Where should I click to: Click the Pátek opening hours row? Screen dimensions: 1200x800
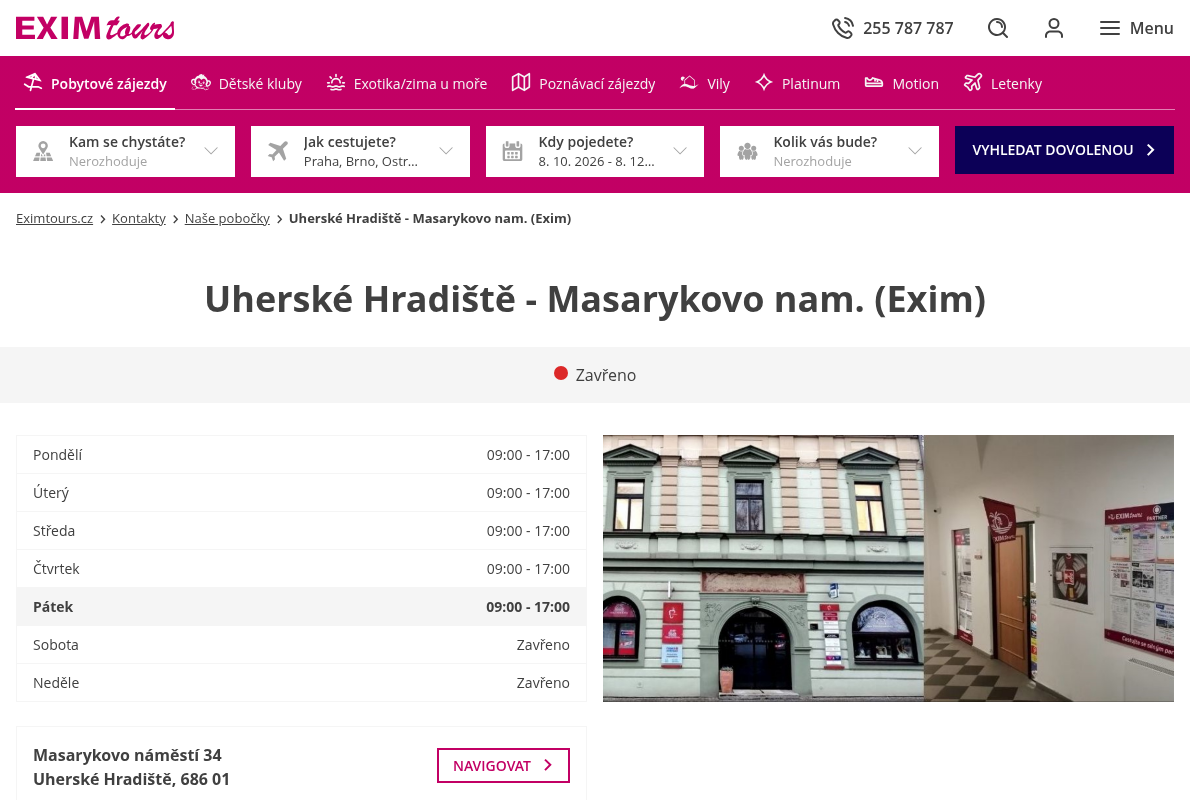click(x=301, y=607)
